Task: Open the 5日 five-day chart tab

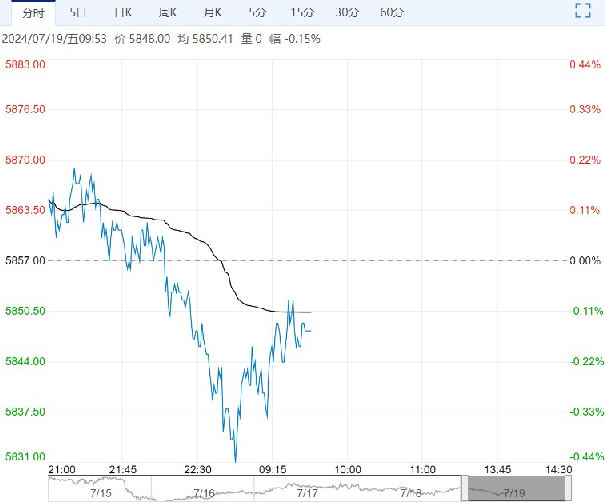Action: 77,12
